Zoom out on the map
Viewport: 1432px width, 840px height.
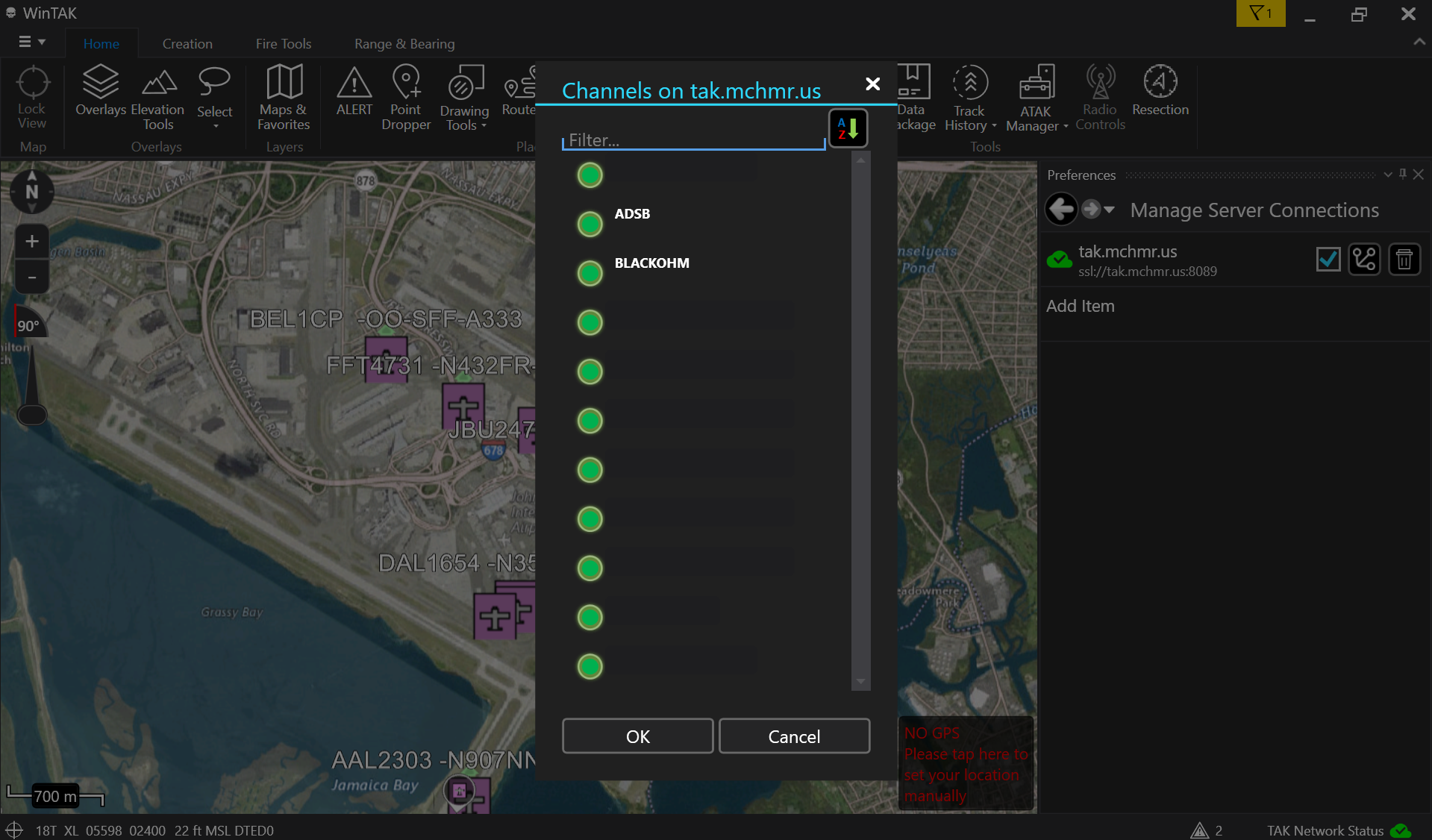(32, 278)
